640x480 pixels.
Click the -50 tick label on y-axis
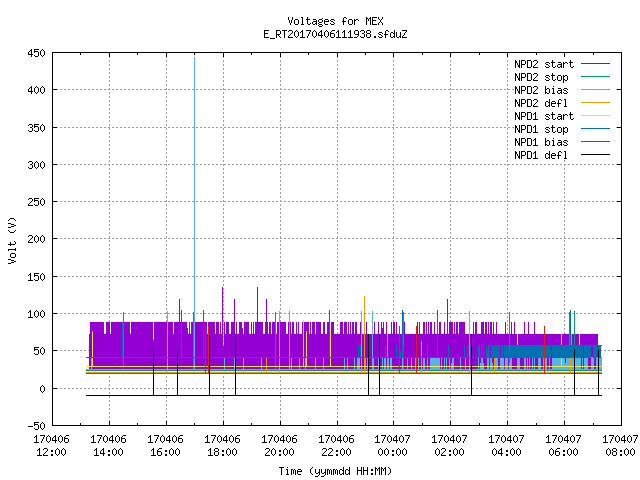point(36,426)
